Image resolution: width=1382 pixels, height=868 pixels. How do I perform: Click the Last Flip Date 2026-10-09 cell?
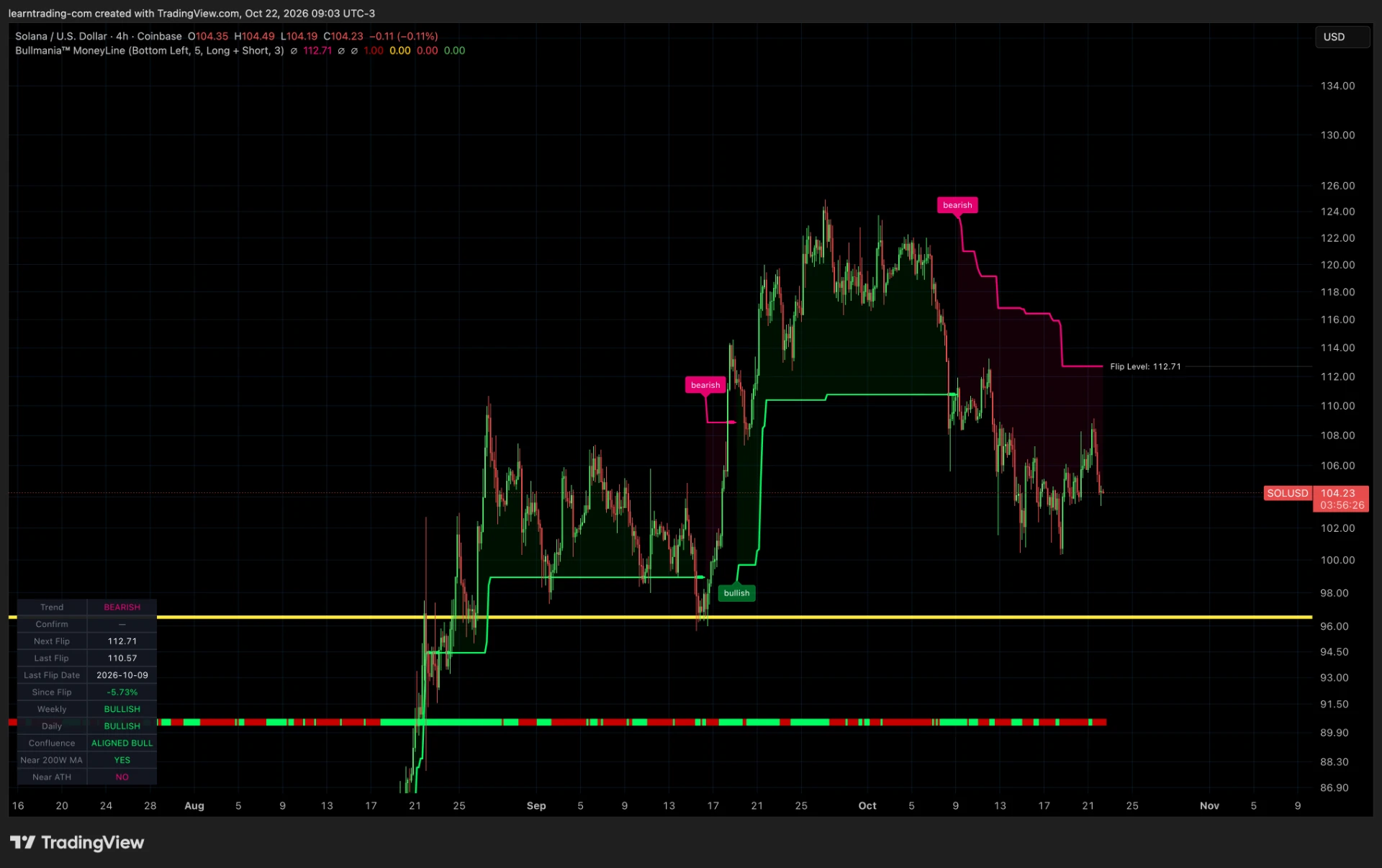point(122,675)
